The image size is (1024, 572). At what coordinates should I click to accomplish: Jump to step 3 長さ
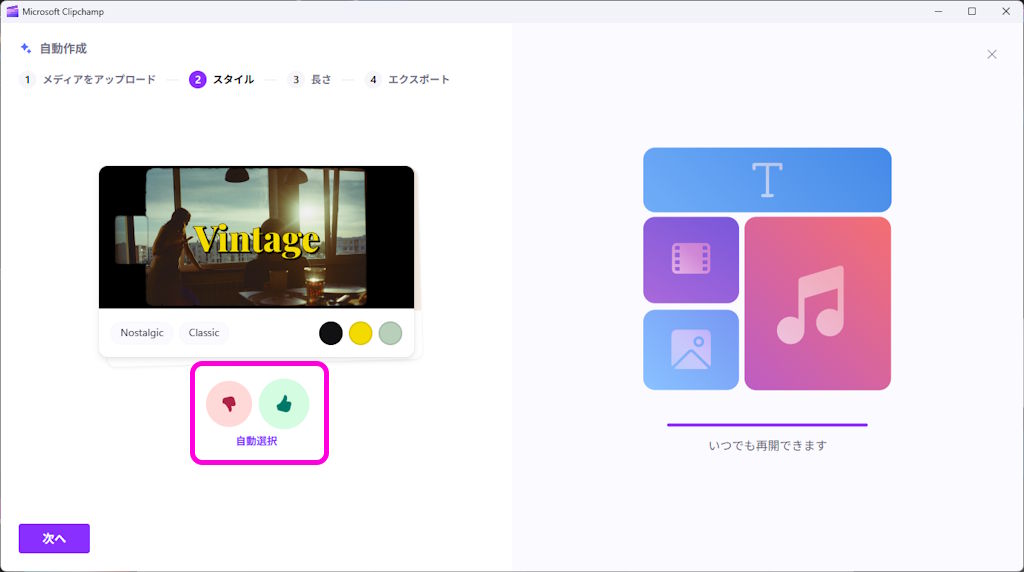tap(310, 80)
